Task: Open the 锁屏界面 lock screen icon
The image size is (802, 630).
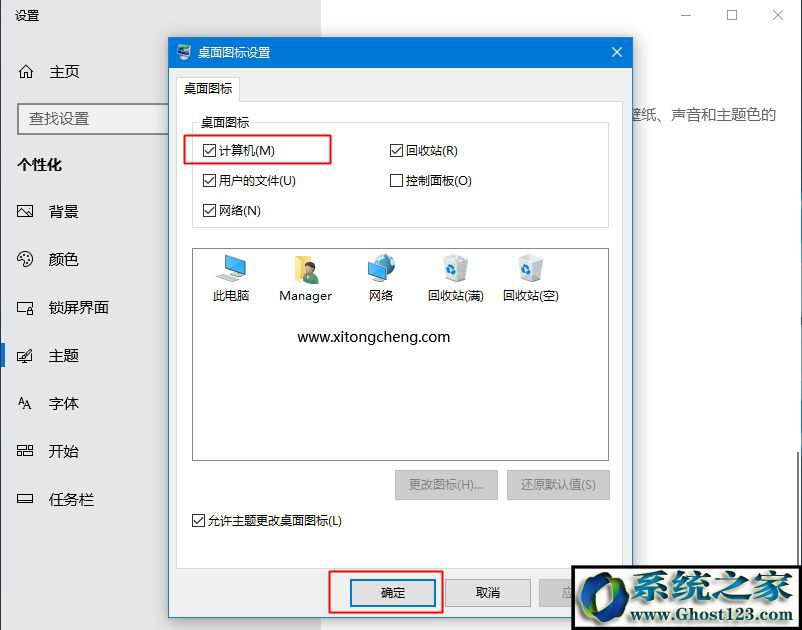Action: (x=25, y=308)
